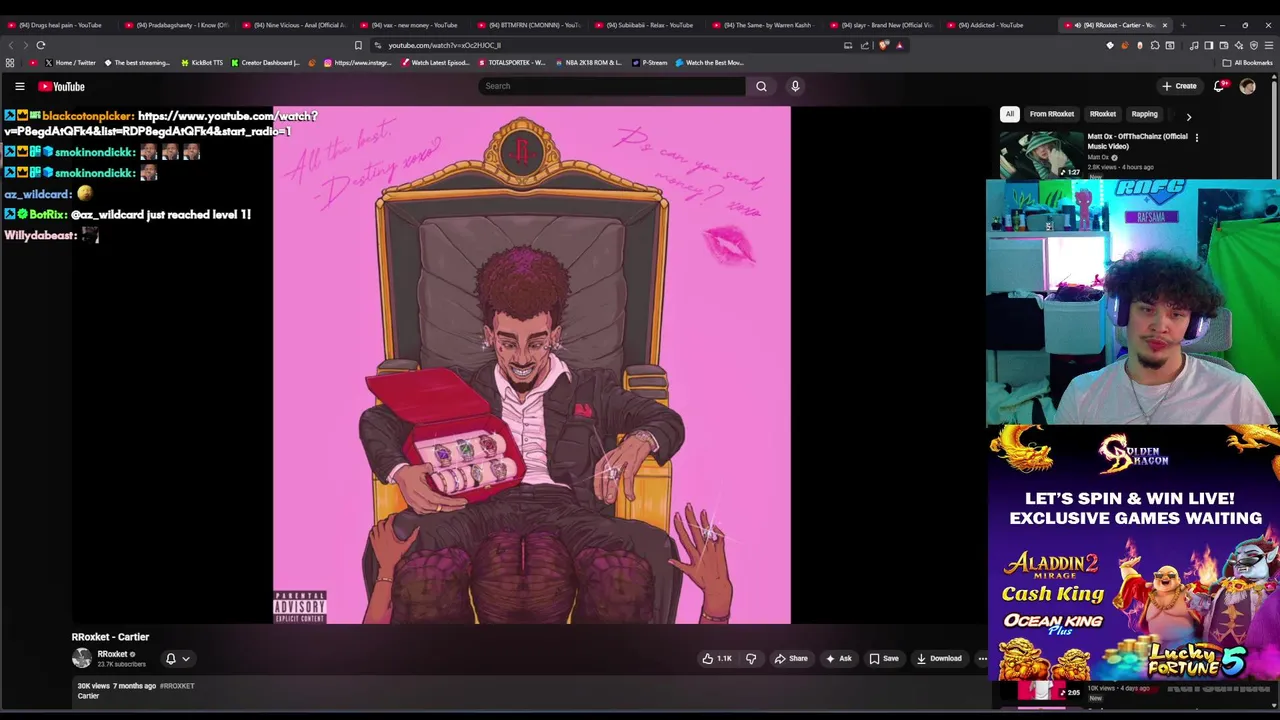
Task: Open All Bookmarks folder
Action: 1247,62
